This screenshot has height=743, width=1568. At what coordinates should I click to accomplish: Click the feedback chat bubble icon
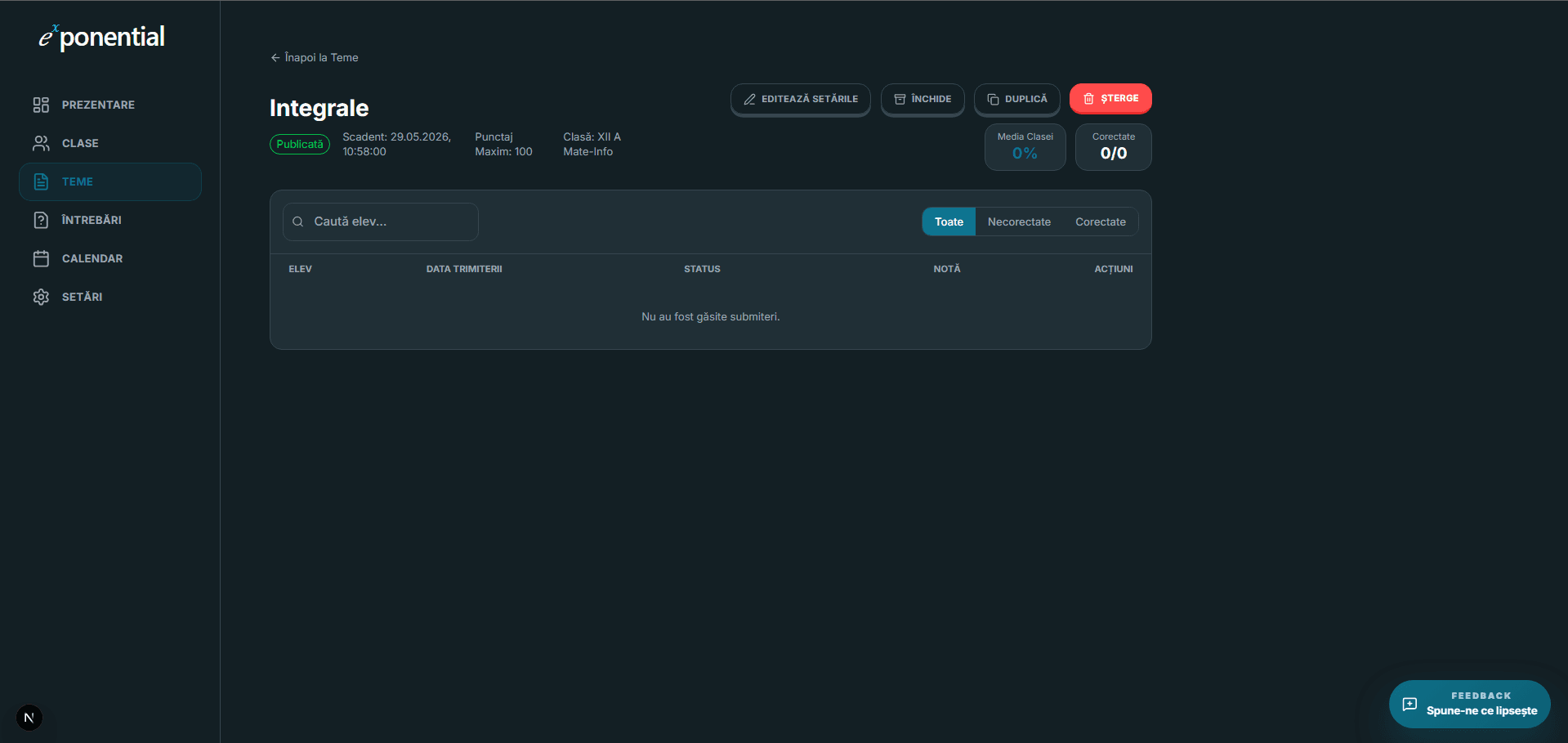(1409, 704)
